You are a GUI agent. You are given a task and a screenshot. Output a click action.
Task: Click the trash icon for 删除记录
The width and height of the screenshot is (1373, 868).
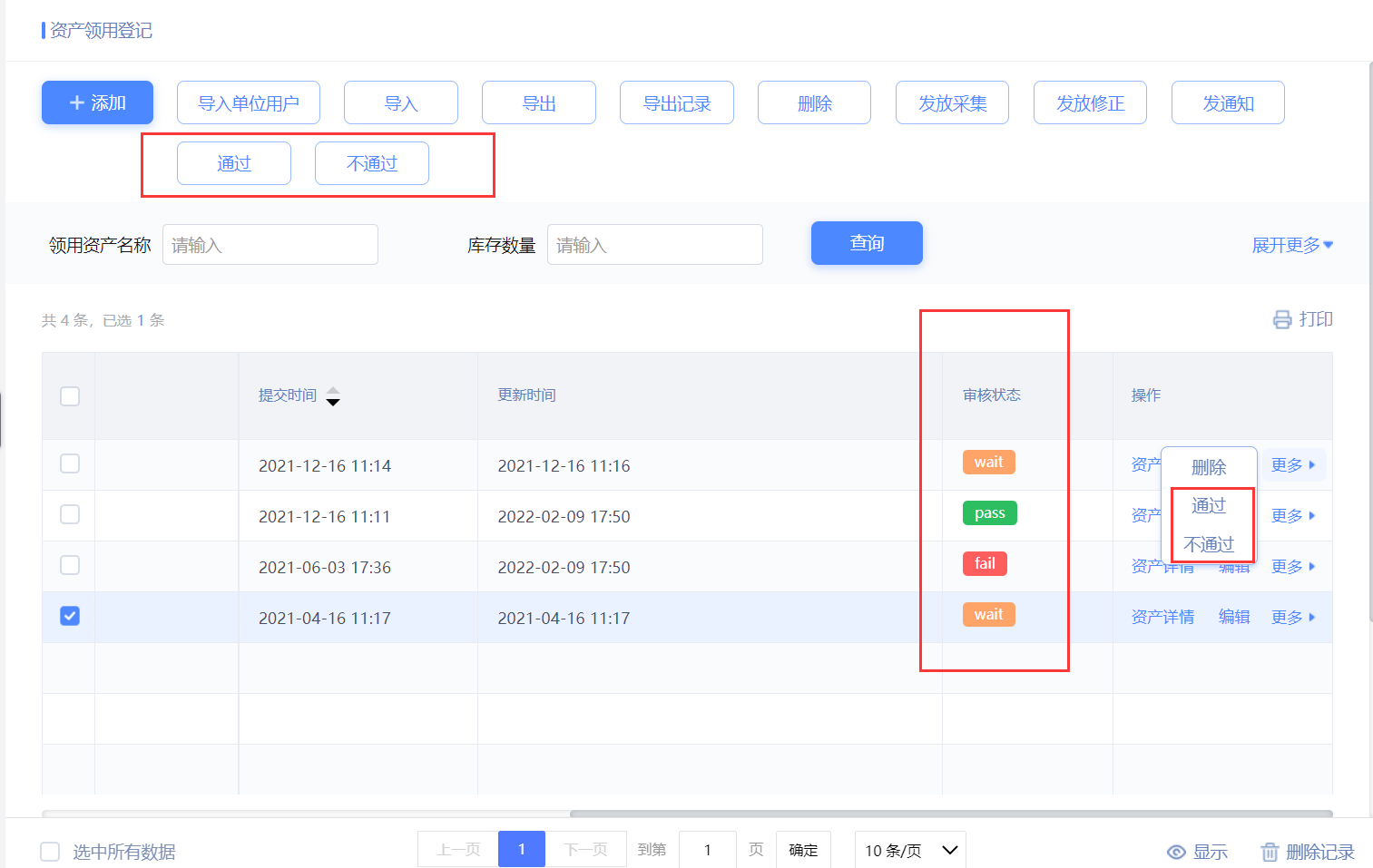pos(1270,852)
